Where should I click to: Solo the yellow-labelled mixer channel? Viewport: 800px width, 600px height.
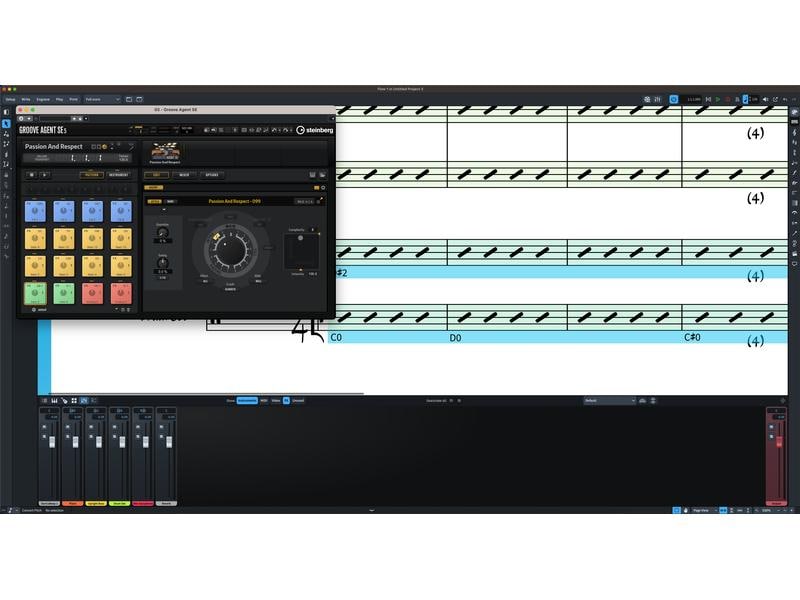pyautogui.click(x=91, y=436)
